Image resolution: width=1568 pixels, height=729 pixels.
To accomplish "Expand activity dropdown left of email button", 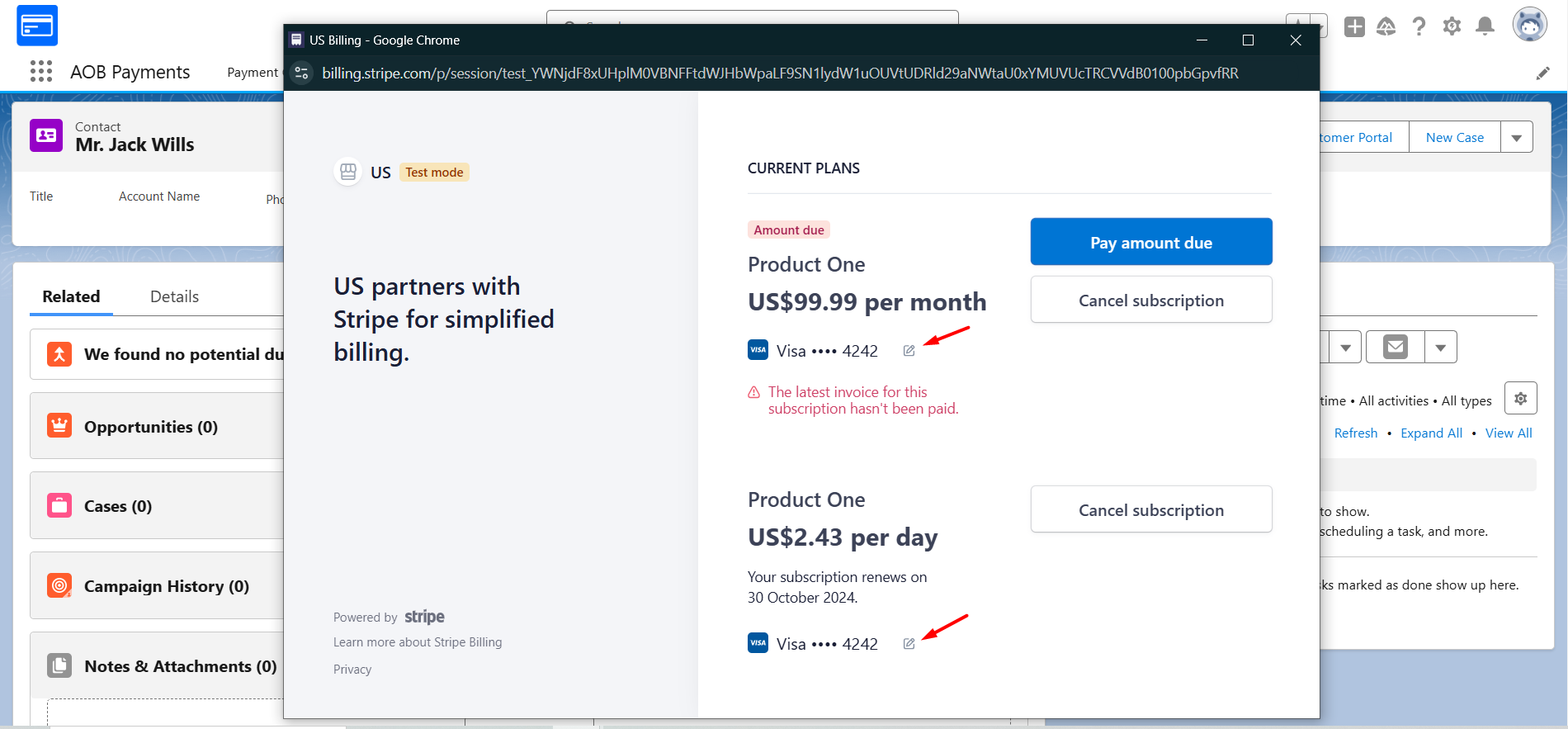I will [1345, 347].
